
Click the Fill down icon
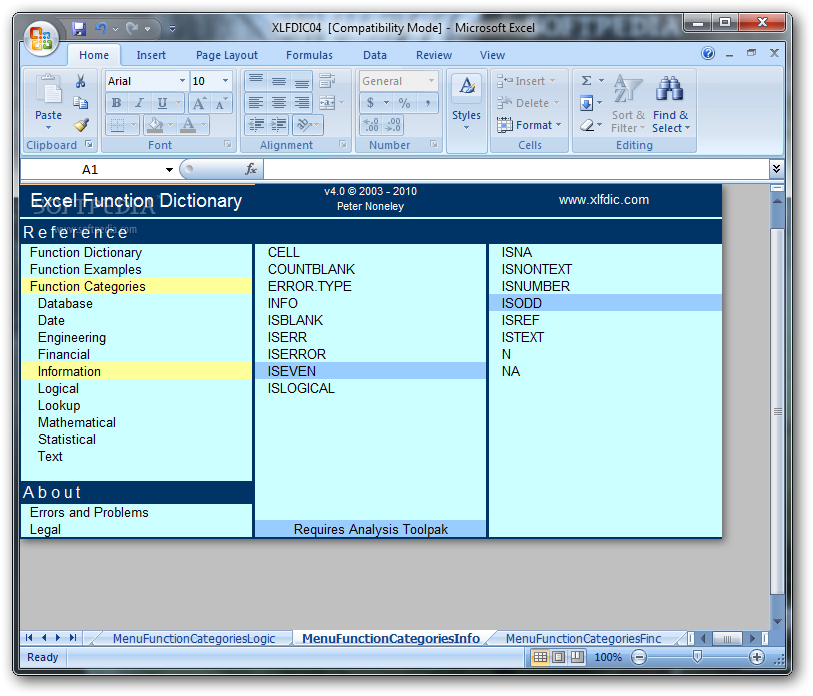586,103
